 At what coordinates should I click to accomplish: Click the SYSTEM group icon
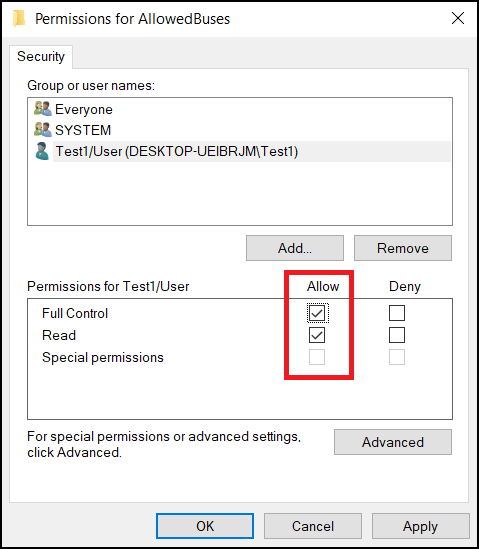(43, 130)
